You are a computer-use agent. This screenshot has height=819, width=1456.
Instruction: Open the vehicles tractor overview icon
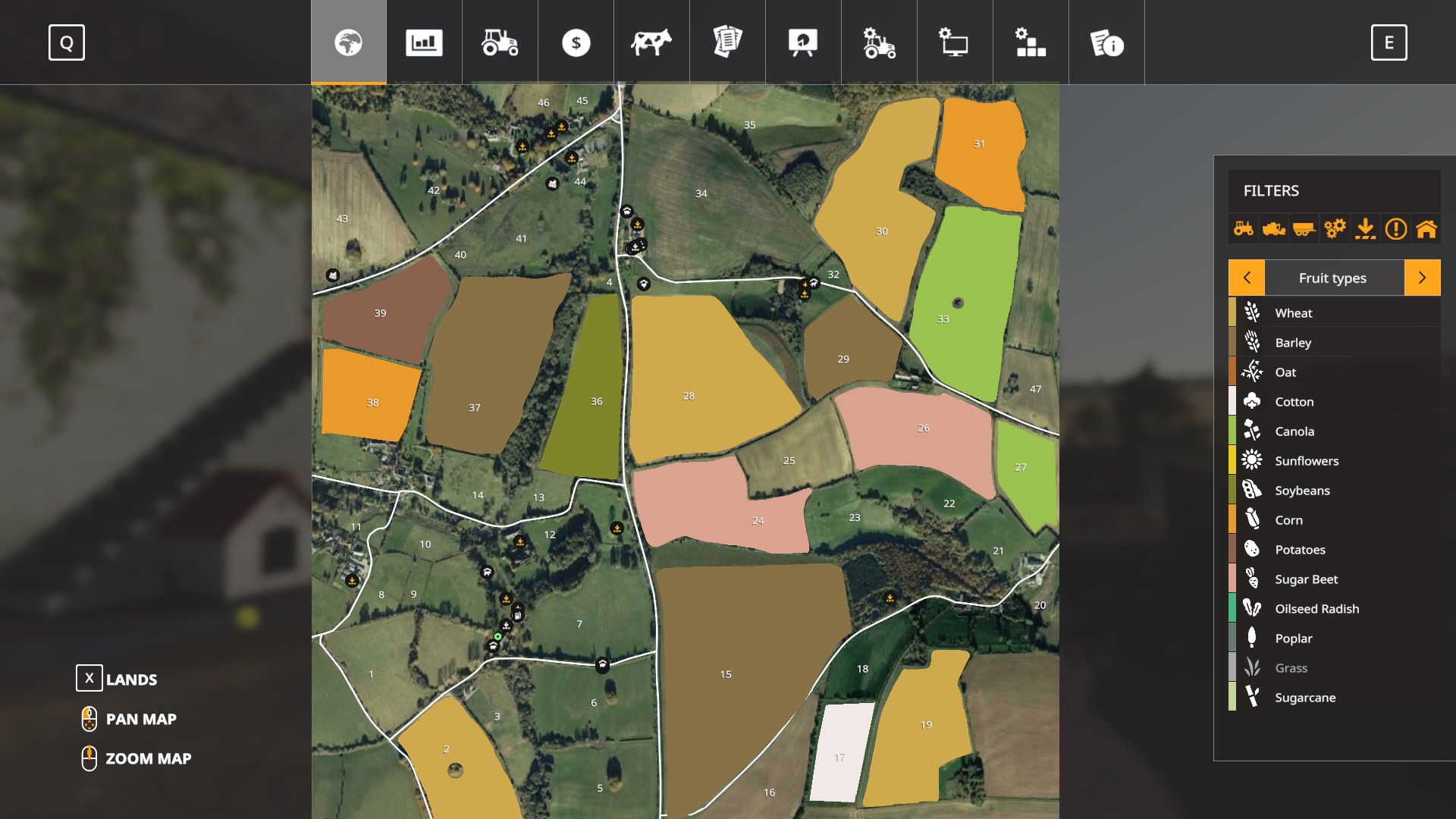point(500,42)
